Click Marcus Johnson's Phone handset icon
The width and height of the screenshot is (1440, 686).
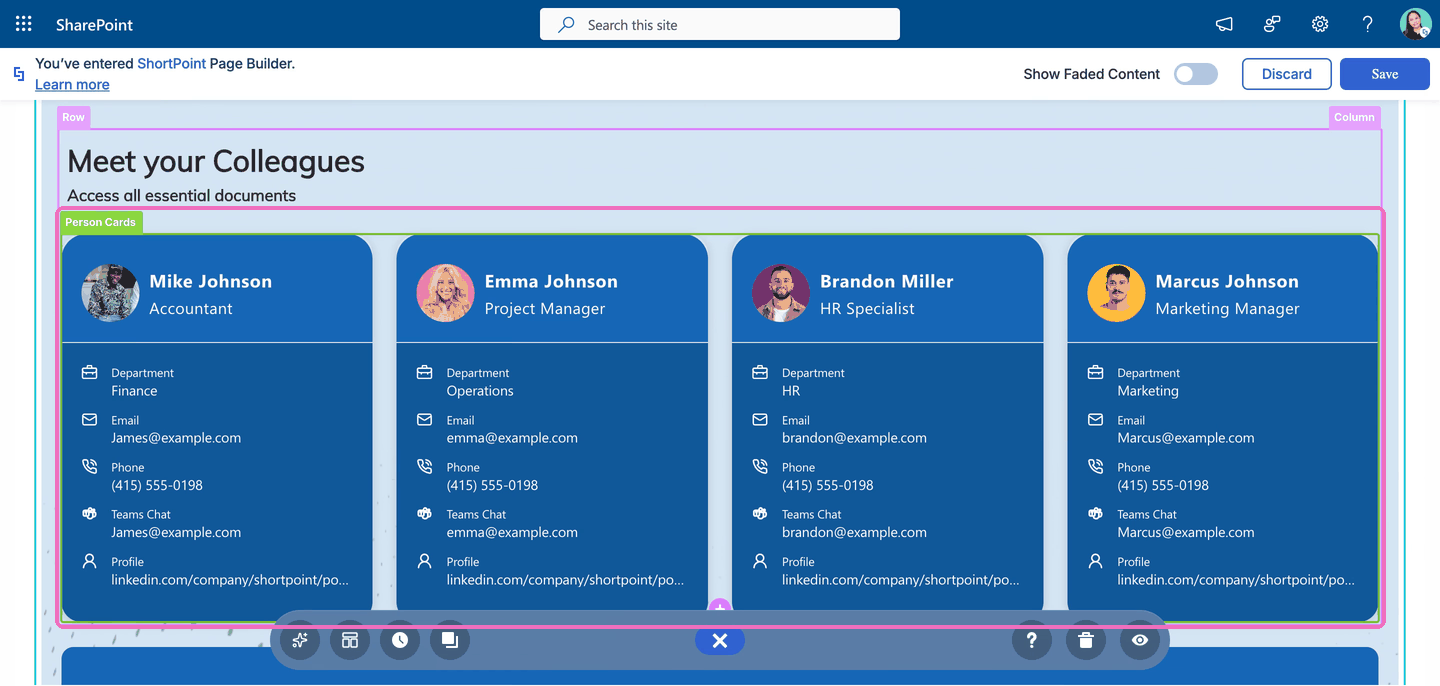tap(1096, 467)
